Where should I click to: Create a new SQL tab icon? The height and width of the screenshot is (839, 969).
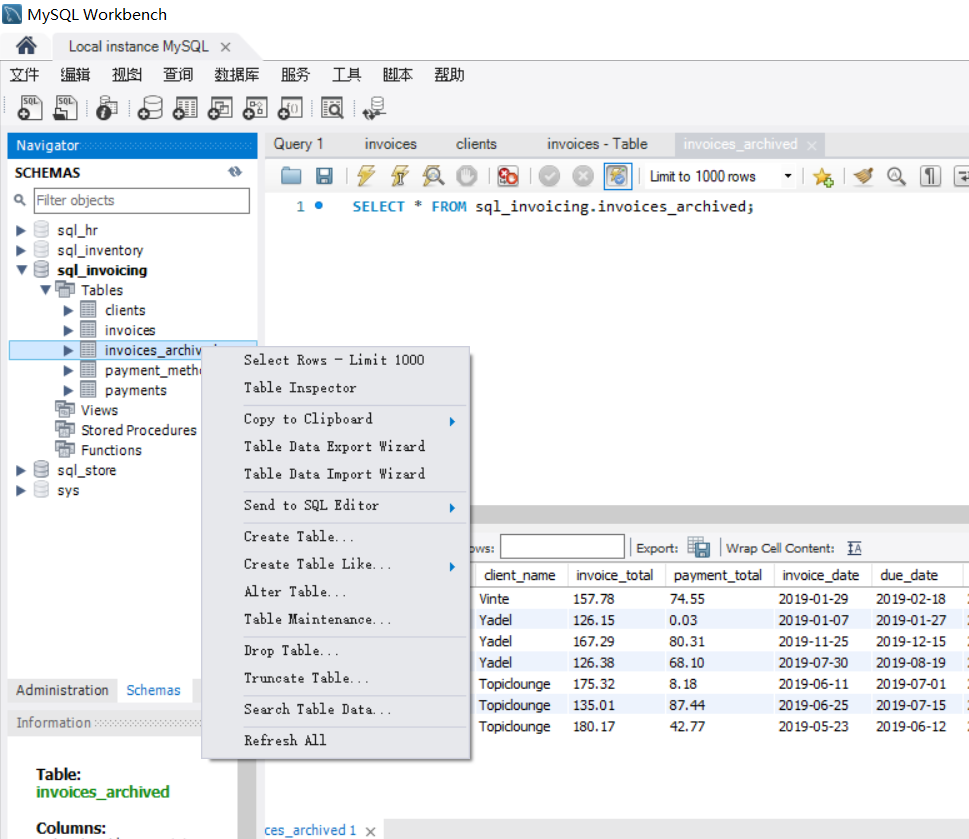coord(30,108)
